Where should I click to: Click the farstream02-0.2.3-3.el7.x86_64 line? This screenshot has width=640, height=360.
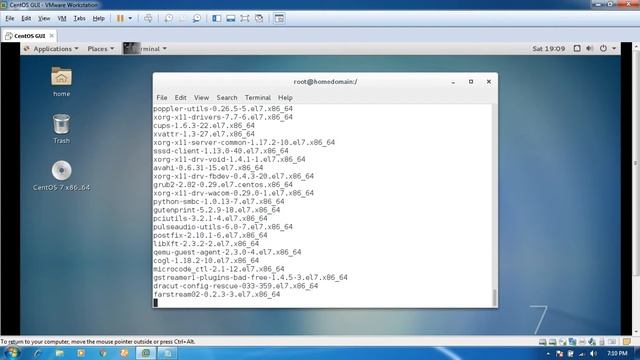pos(217,294)
